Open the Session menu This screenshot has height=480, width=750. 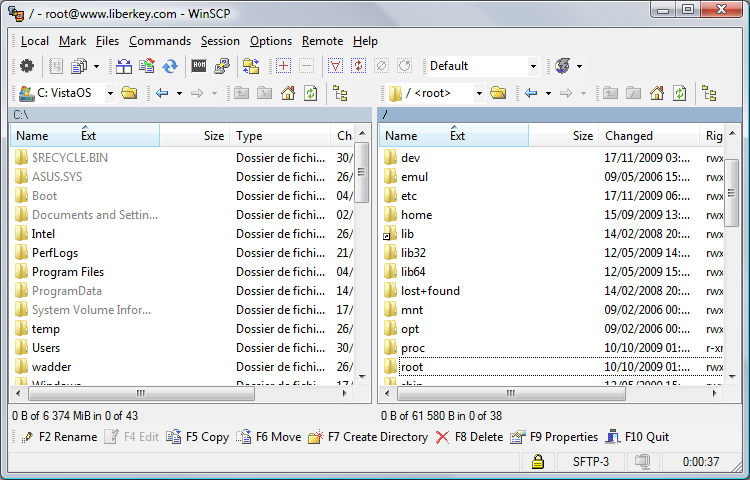[x=220, y=41]
